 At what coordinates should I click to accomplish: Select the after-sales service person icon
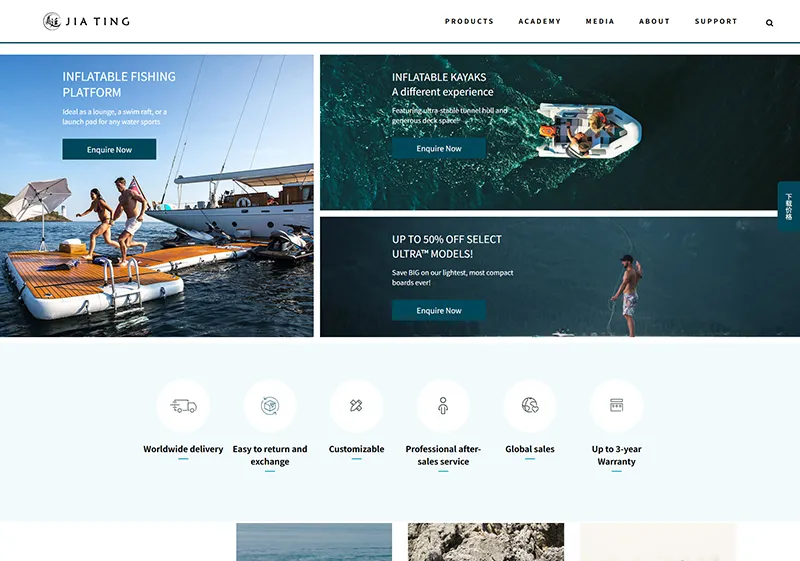pos(443,406)
